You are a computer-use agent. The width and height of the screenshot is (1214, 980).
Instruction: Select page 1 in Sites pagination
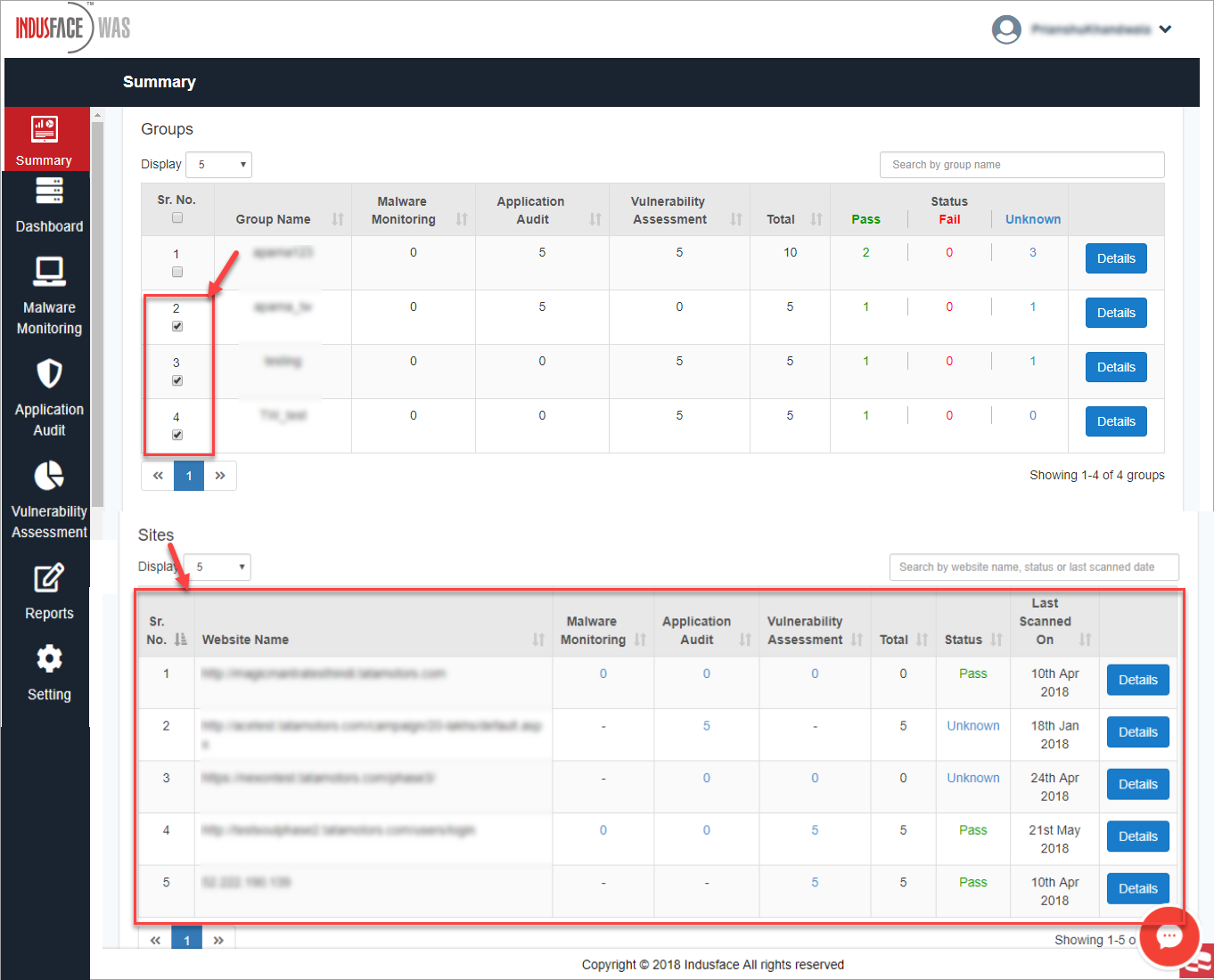coord(187,939)
